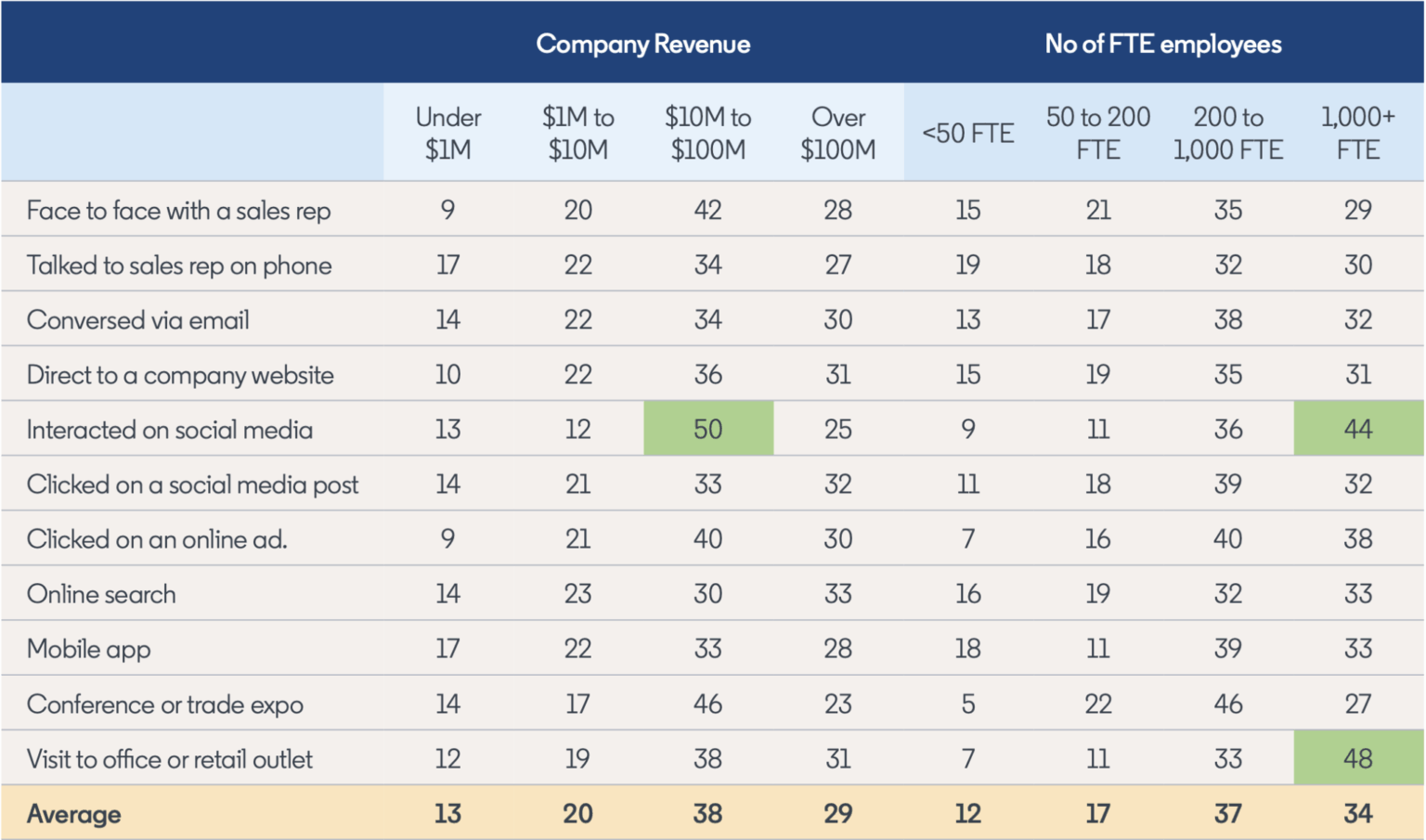Screen dimensions: 1426x840
Task: Select the Face to face with a sales rep row label
Action: tap(178, 211)
